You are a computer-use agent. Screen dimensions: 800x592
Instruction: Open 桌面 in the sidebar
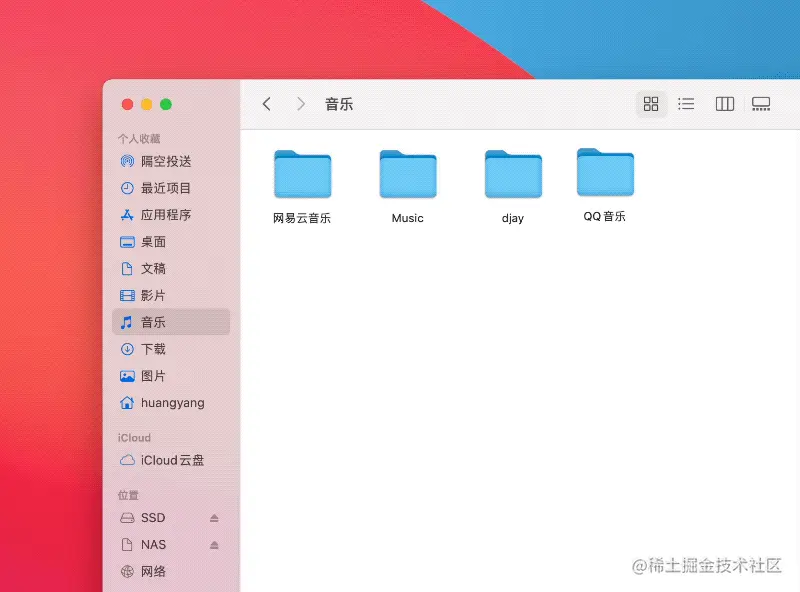[x=153, y=242]
